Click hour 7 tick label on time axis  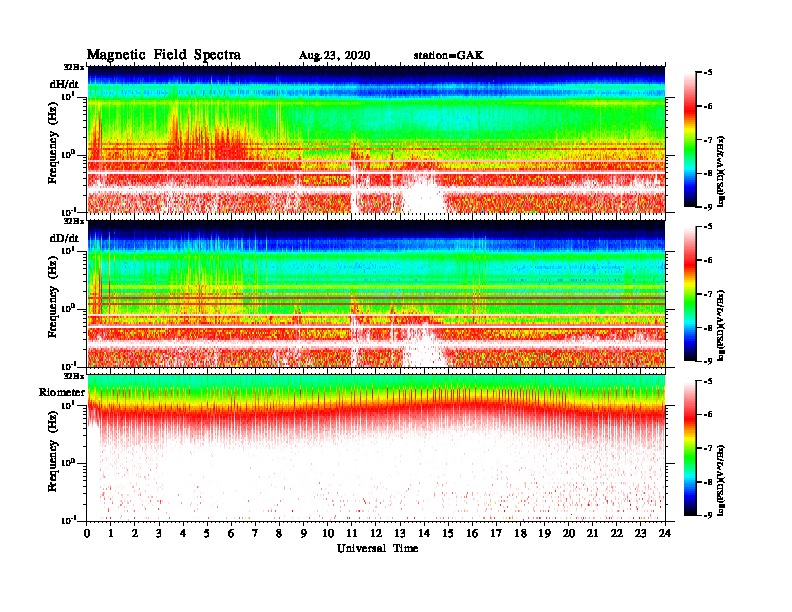point(256,533)
